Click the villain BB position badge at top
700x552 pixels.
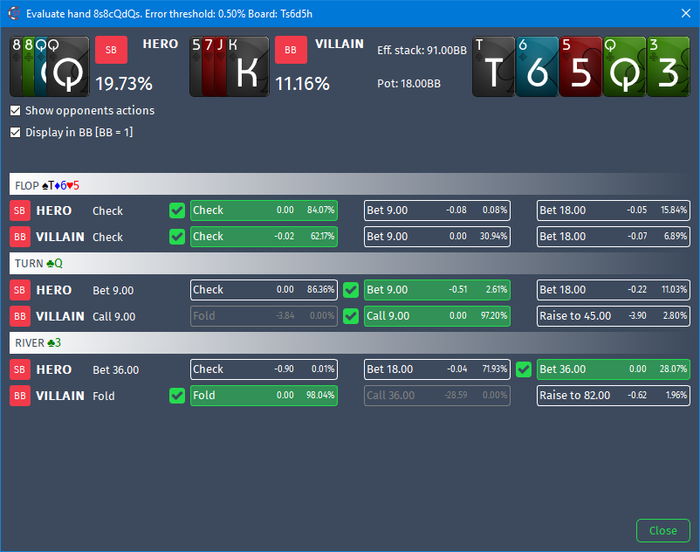[x=291, y=50]
